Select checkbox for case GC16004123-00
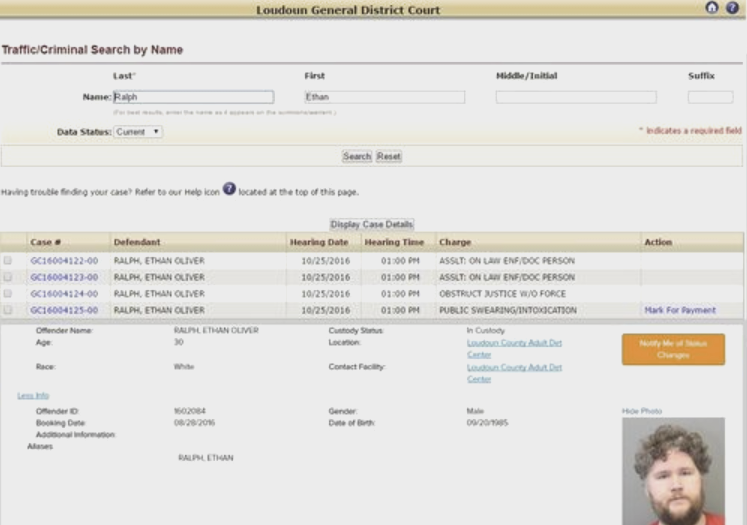This screenshot has height=525, width=747. [x=8, y=277]
